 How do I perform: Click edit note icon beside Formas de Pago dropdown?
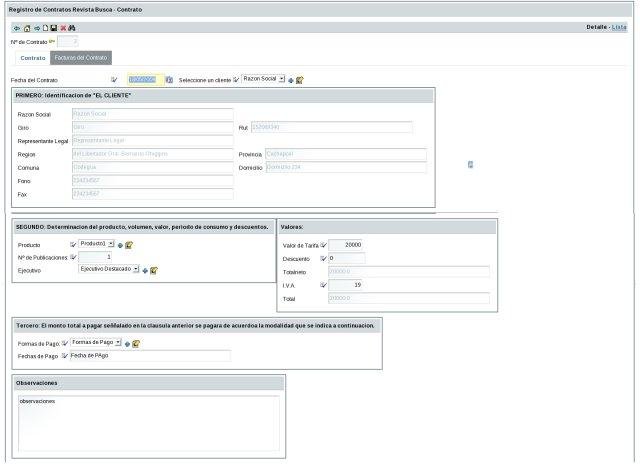(136, 344)
